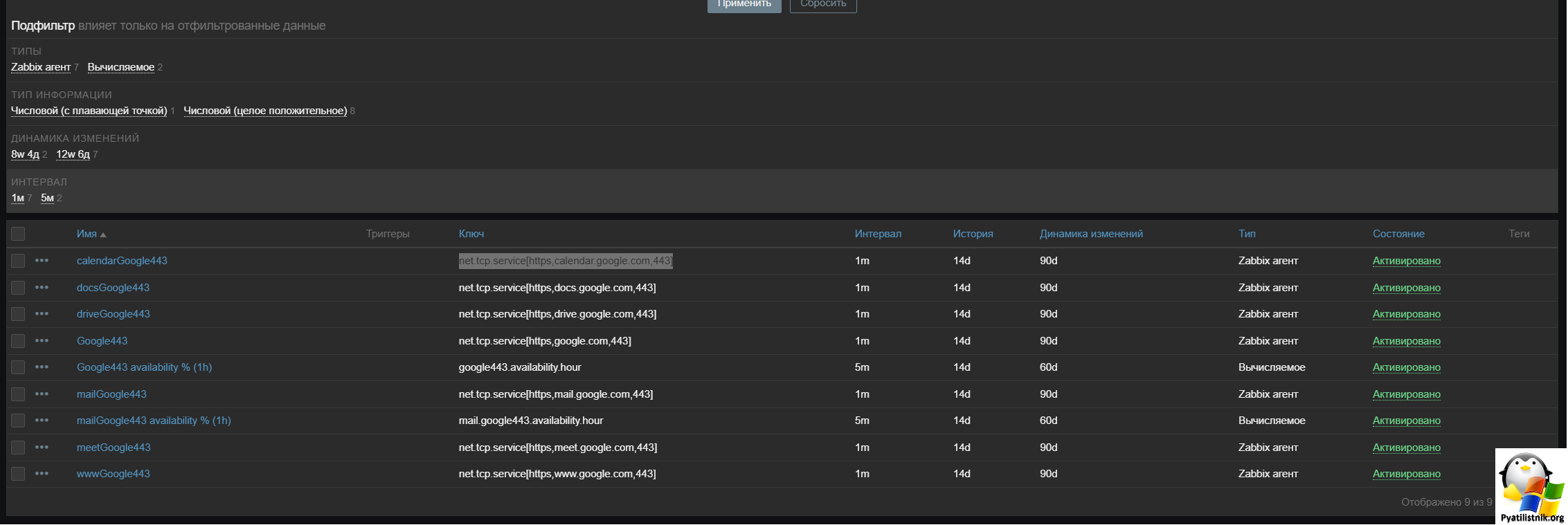Image resolution: width=1568 pixels, height=525 pixels.
Task: Select checkbox for mailGoogle443 availability % (1h)
Action: pos(18,421)
